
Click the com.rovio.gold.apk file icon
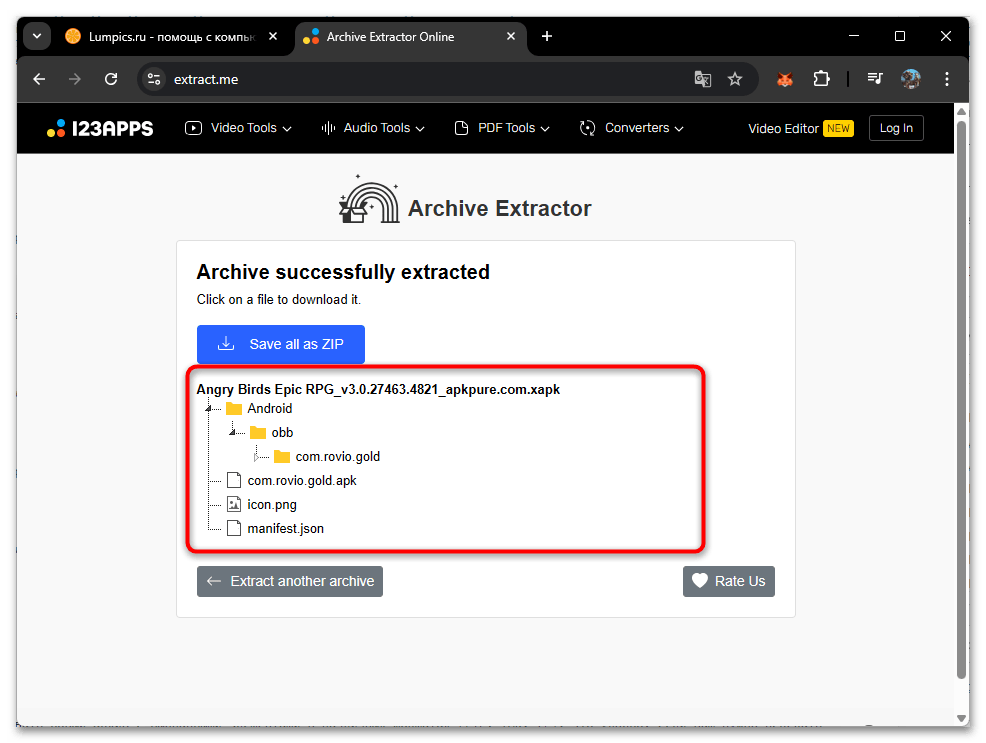(x=234, y=480)
